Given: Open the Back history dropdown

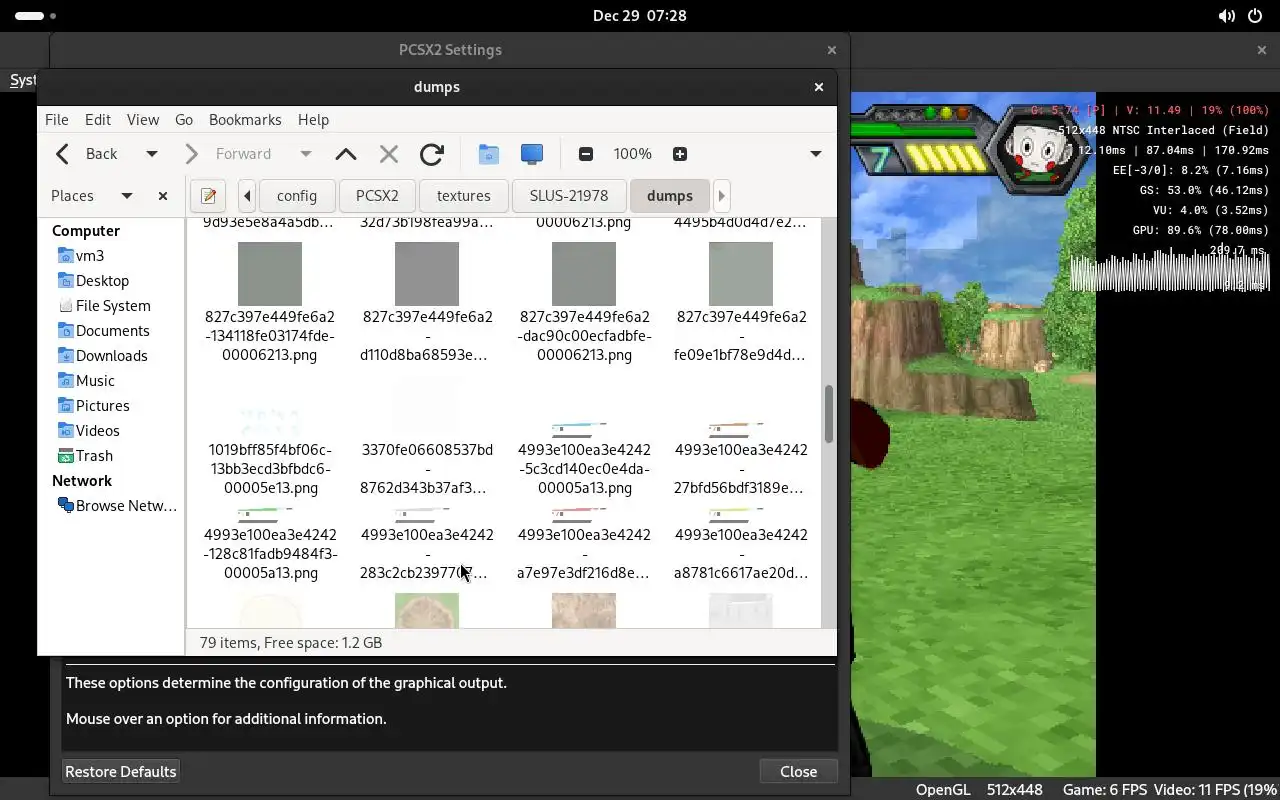Looking at the screenshot, I should [x=152, y=154].
